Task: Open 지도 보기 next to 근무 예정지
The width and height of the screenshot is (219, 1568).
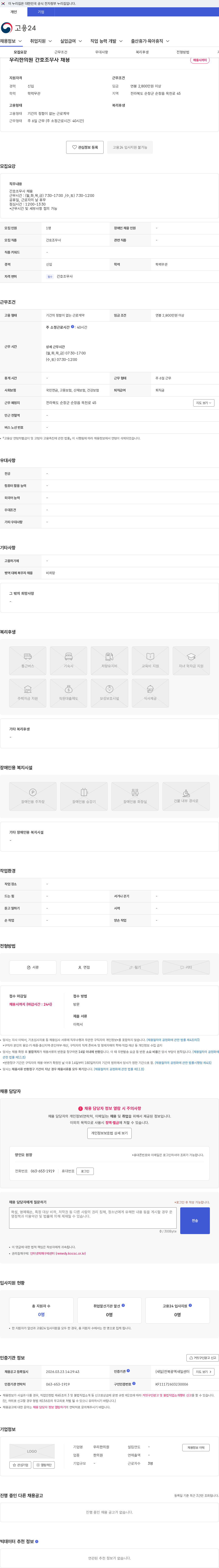Action: [204, 402]
